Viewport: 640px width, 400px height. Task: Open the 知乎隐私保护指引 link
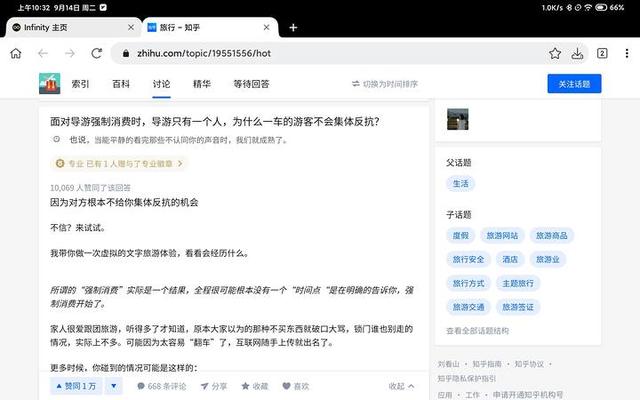[x=467, y=379]
